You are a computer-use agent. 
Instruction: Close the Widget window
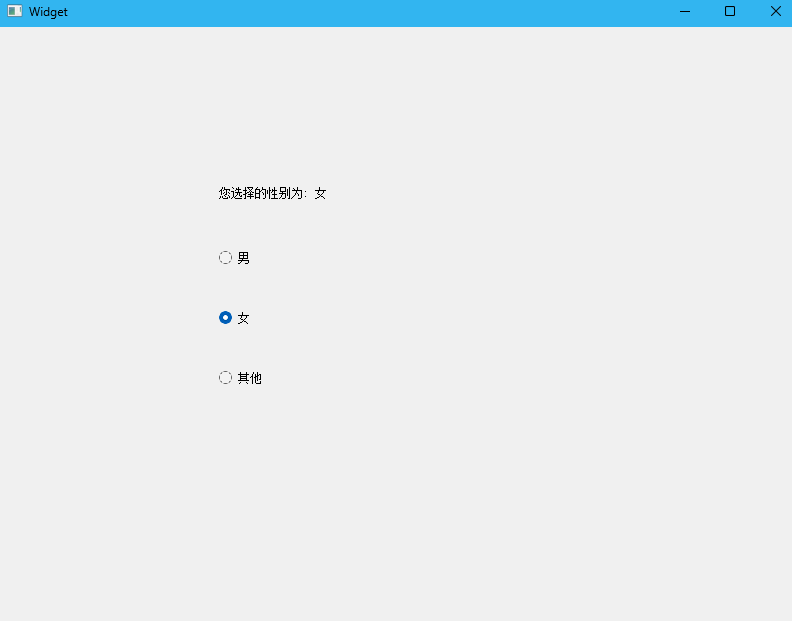tap(775, 12)
